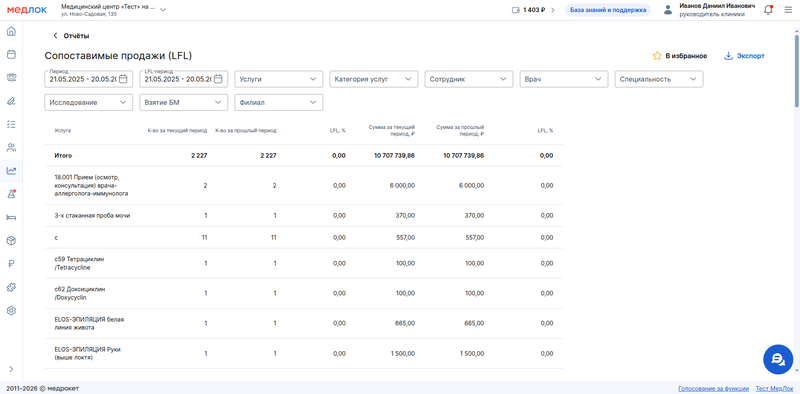Open the puzzle integrations icon in sidebar
The image size is (800, 394).
tap(11, 287)
